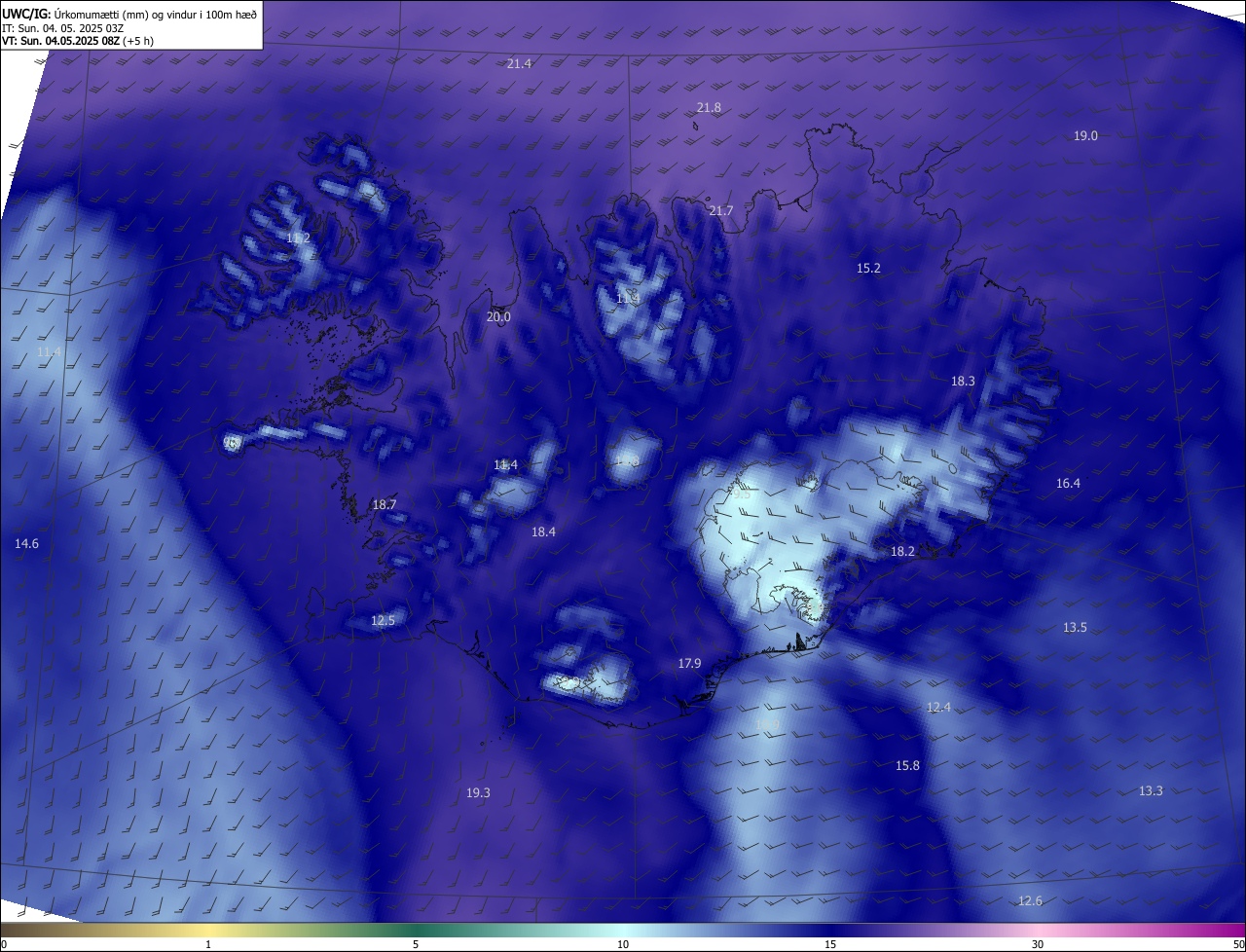The width and height of the screenshot is (1246, 952).
Task: Select the initialization time line 'IT: Sun. 04. 05. 2025 03Z'
Action: click(x=62, y=28)
